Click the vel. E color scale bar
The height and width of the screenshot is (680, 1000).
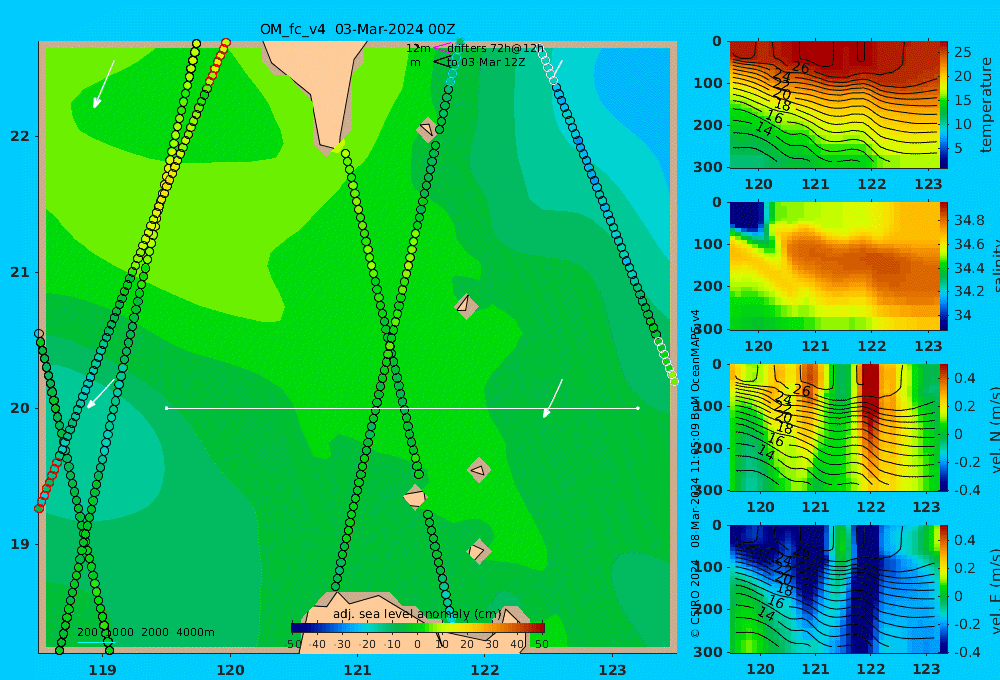coord(944,589)
